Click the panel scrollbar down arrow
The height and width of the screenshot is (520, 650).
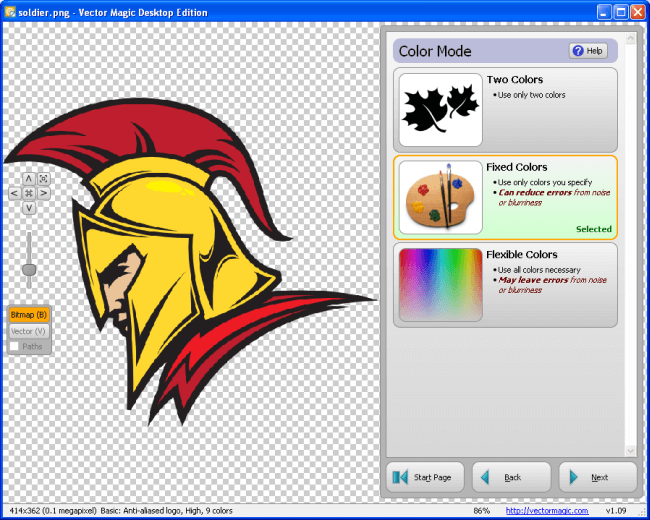click(x=631, y=450)
